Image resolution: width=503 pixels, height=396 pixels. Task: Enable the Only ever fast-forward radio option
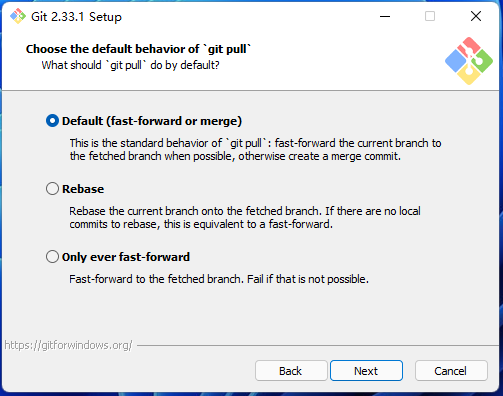[x=52, y=257]
